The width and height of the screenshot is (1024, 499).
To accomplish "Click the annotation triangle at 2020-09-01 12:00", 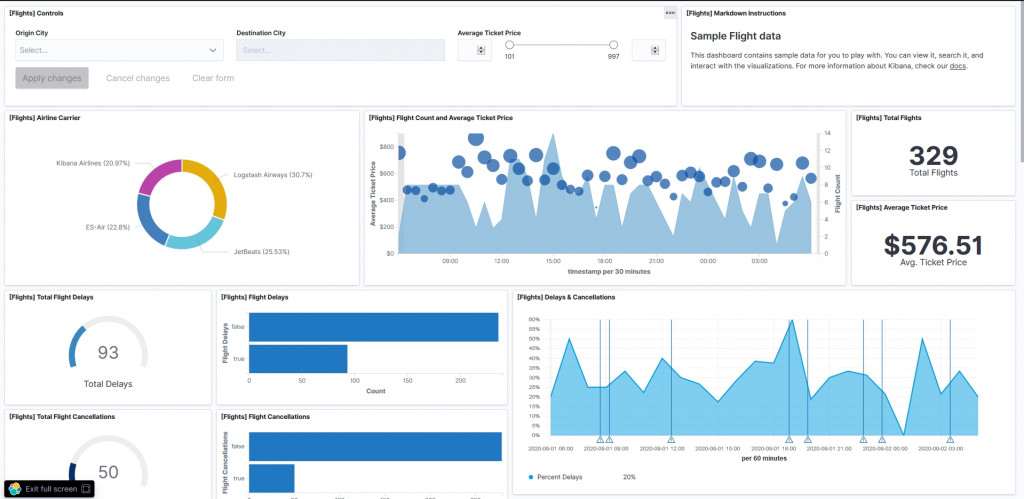I will (x=671, y=440).
